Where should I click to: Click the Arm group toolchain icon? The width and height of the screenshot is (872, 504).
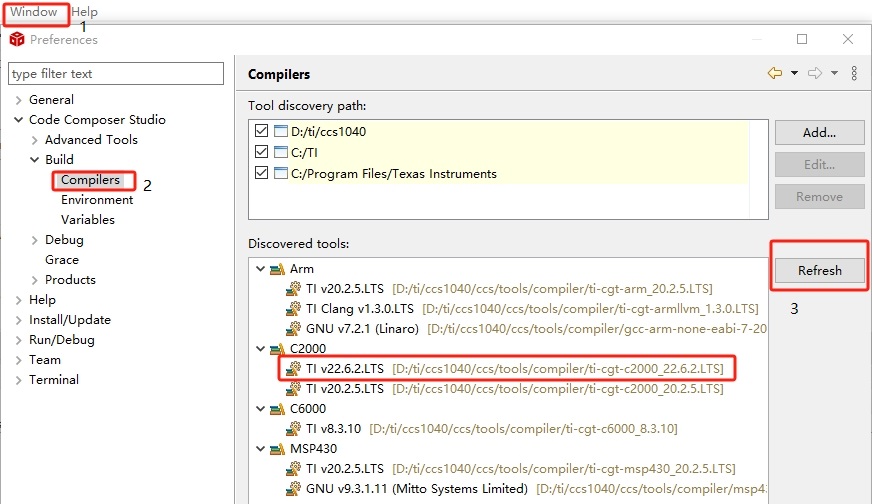[x=278, y=269]
